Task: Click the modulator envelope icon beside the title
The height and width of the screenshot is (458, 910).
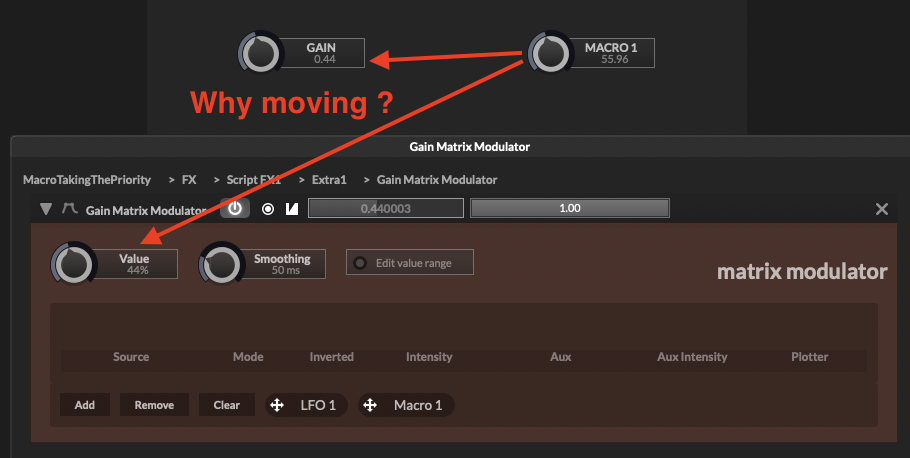Action: click(70, 210)
